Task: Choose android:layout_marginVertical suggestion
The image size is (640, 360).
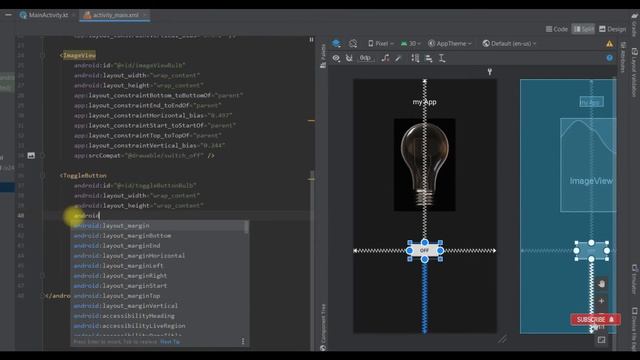Action: pyautogui.click(x=159, y=306)
